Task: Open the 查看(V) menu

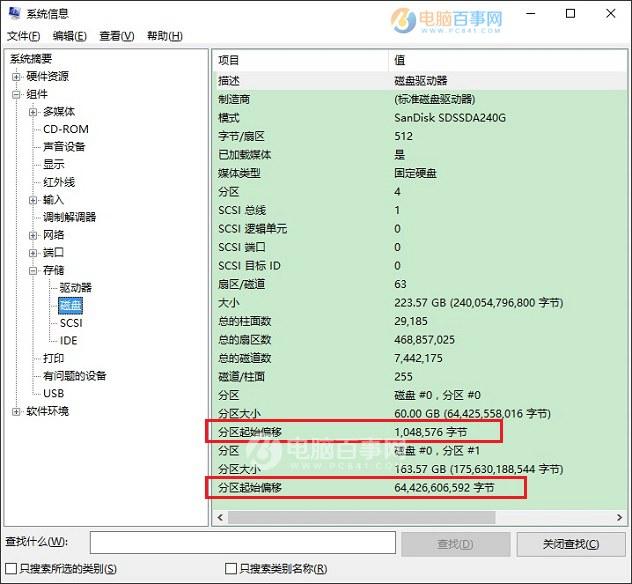Action: (116, 36)
